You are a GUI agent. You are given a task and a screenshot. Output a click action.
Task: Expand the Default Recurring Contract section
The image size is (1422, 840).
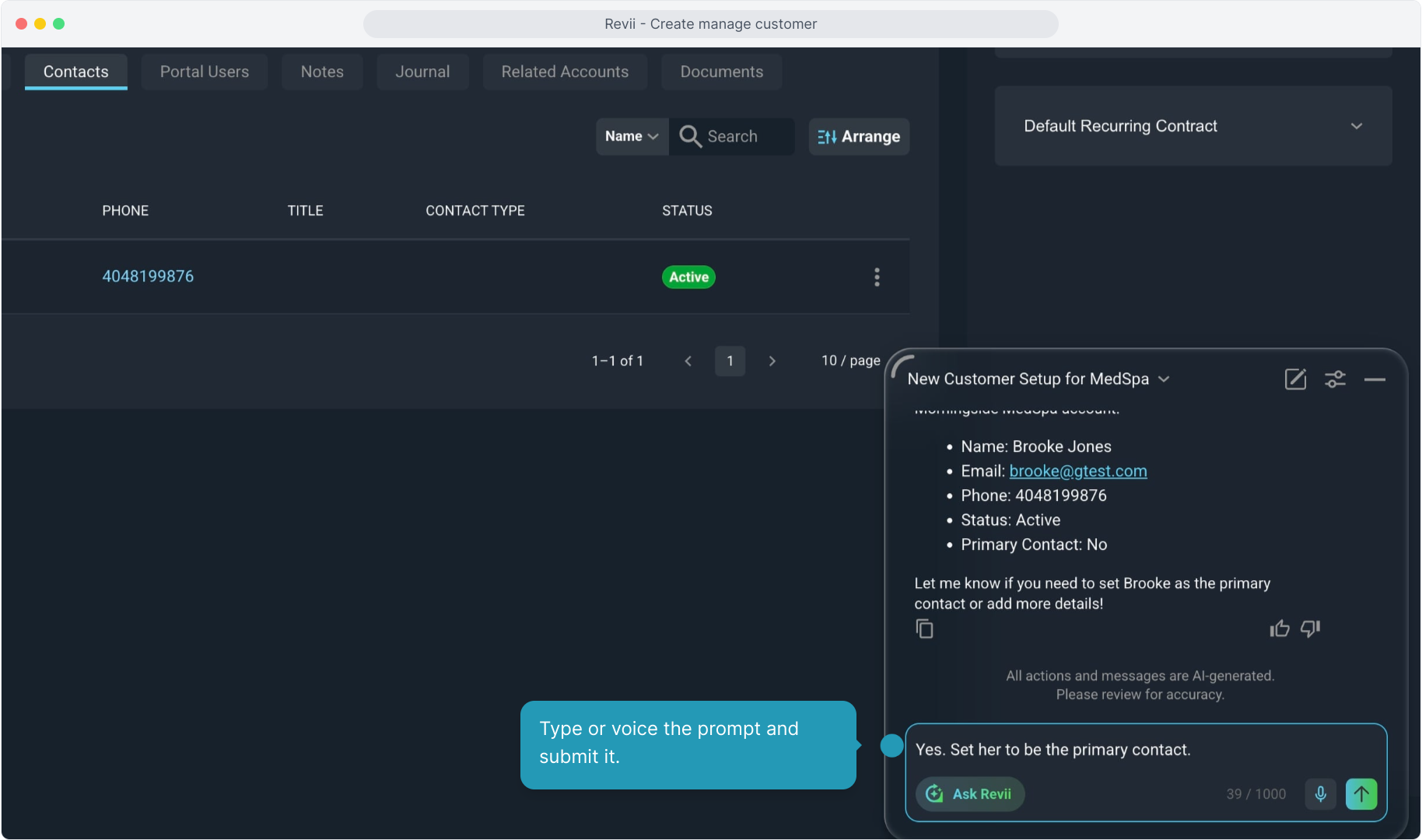[x=1357, y=126]
